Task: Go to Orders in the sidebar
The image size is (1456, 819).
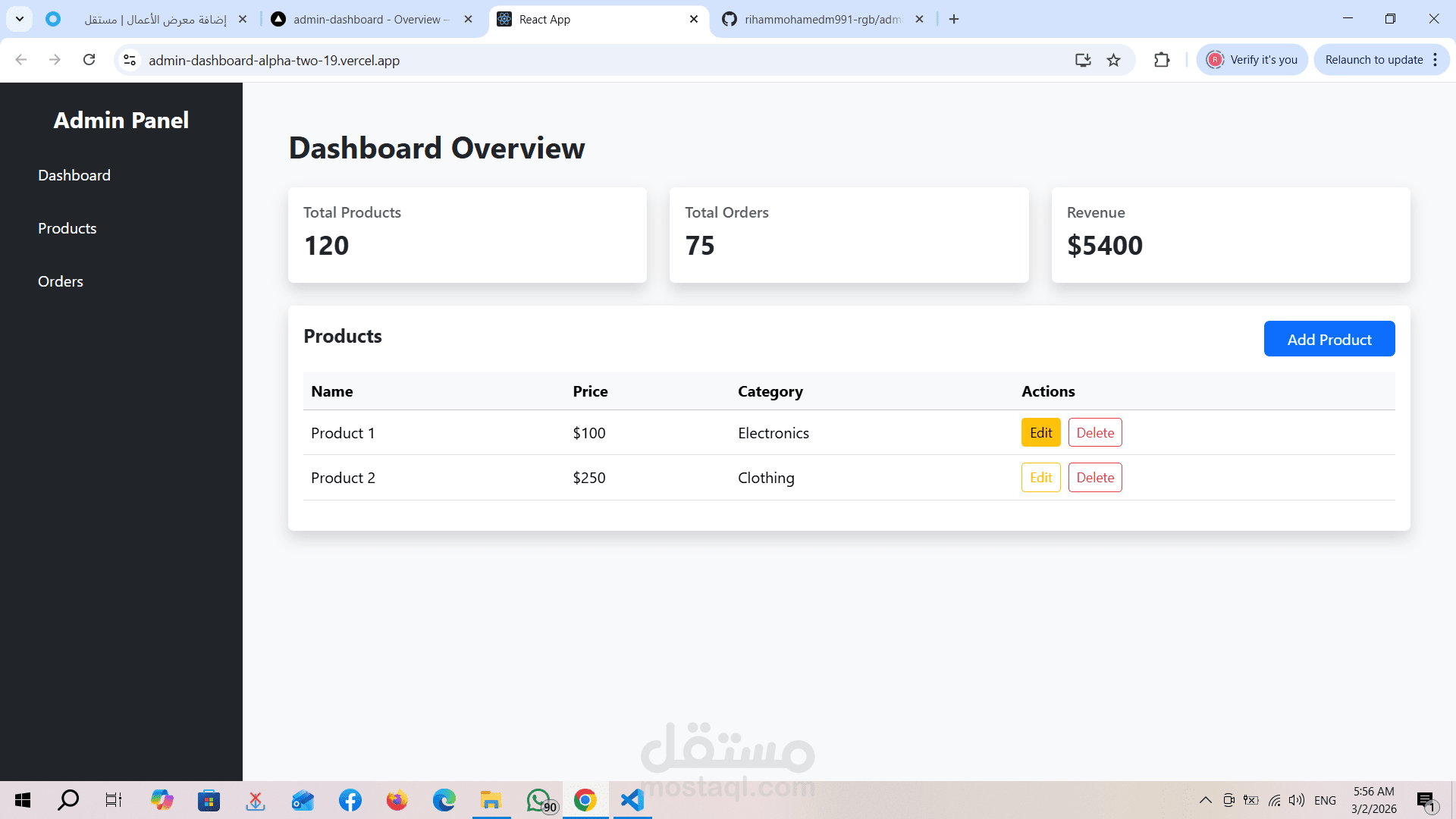Action: click(x=61, y=281)
